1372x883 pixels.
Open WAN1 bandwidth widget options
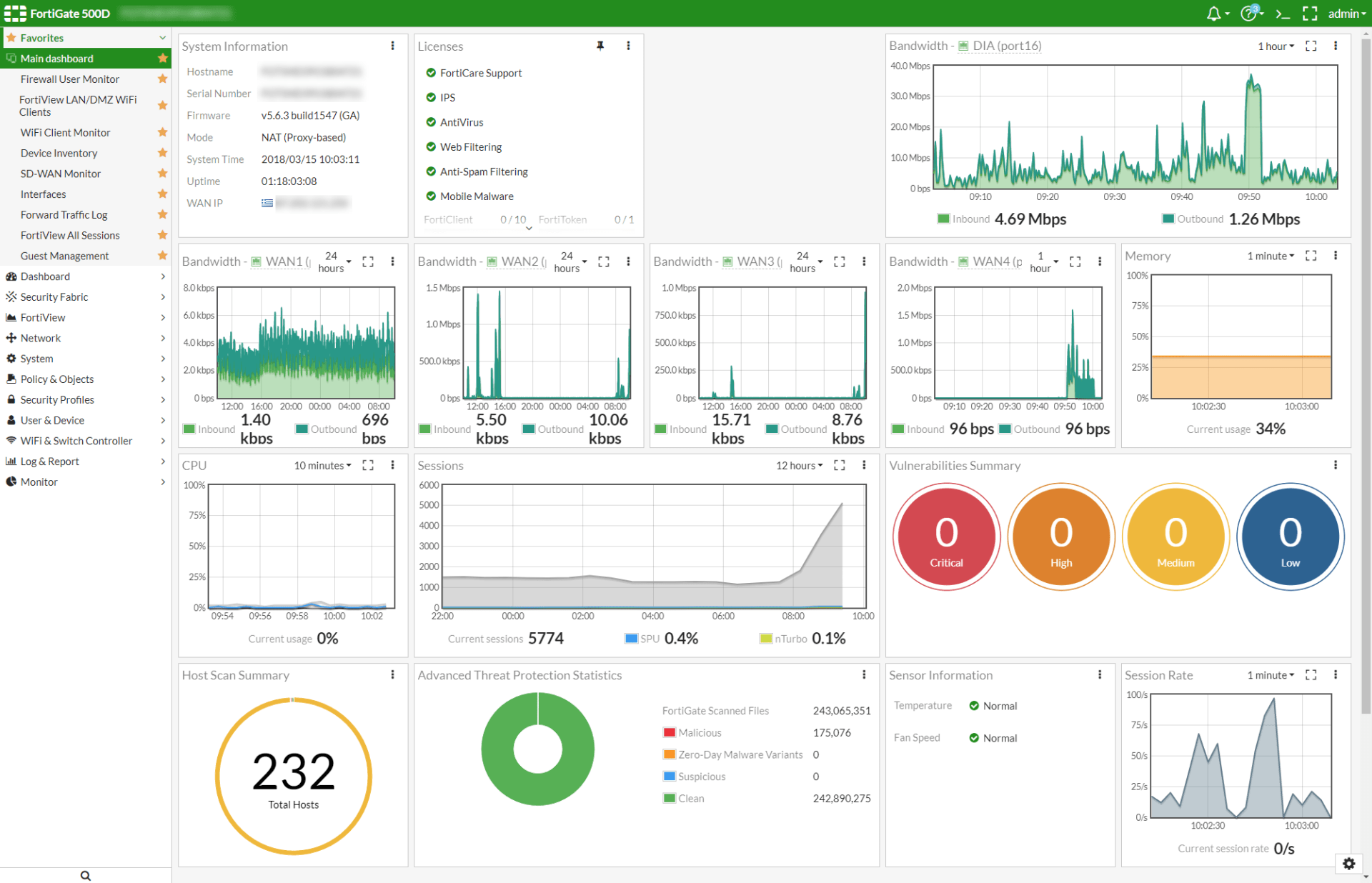392,261
